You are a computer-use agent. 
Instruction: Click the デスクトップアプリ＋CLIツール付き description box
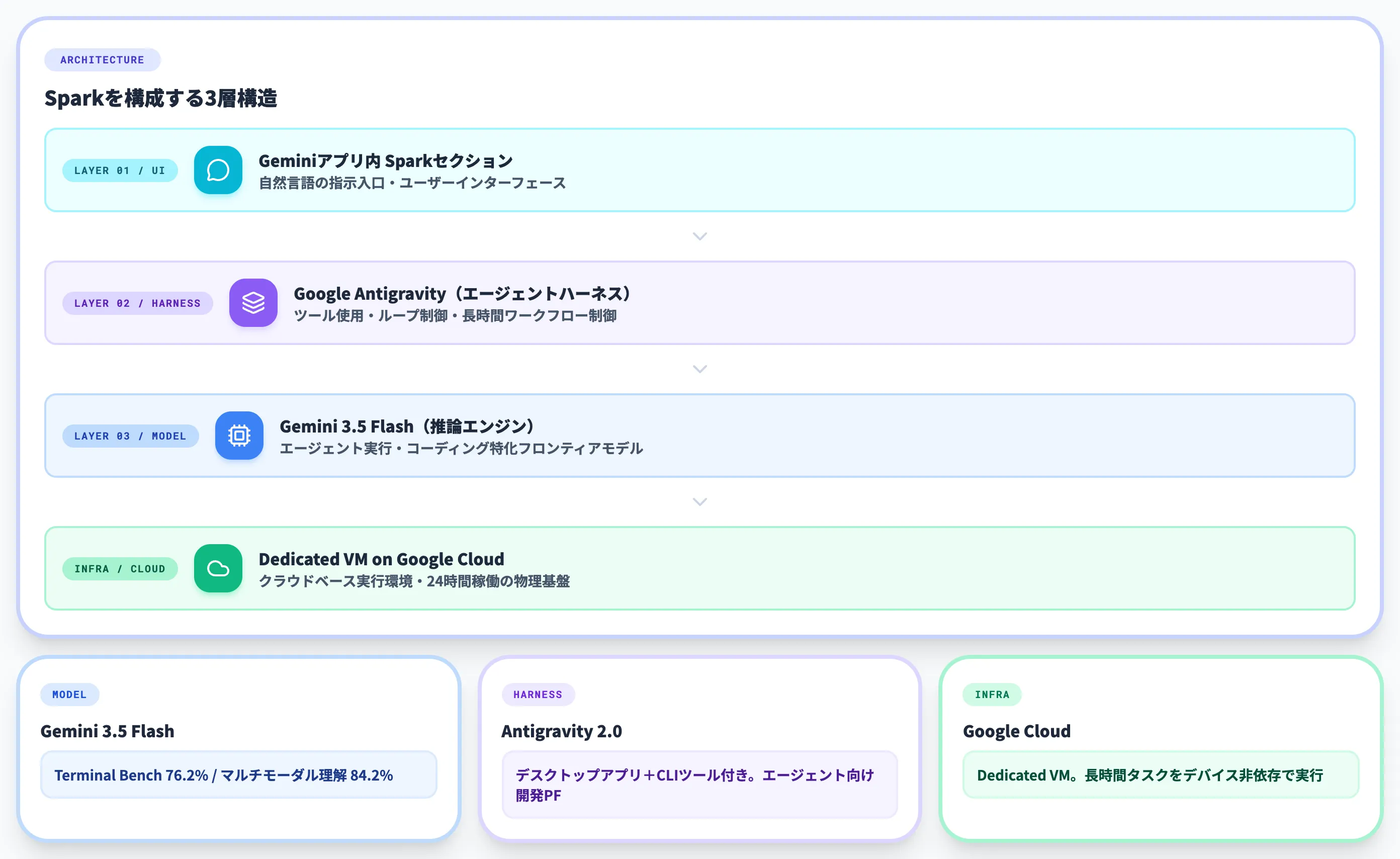pyautogui.click(x=699, y=785)
